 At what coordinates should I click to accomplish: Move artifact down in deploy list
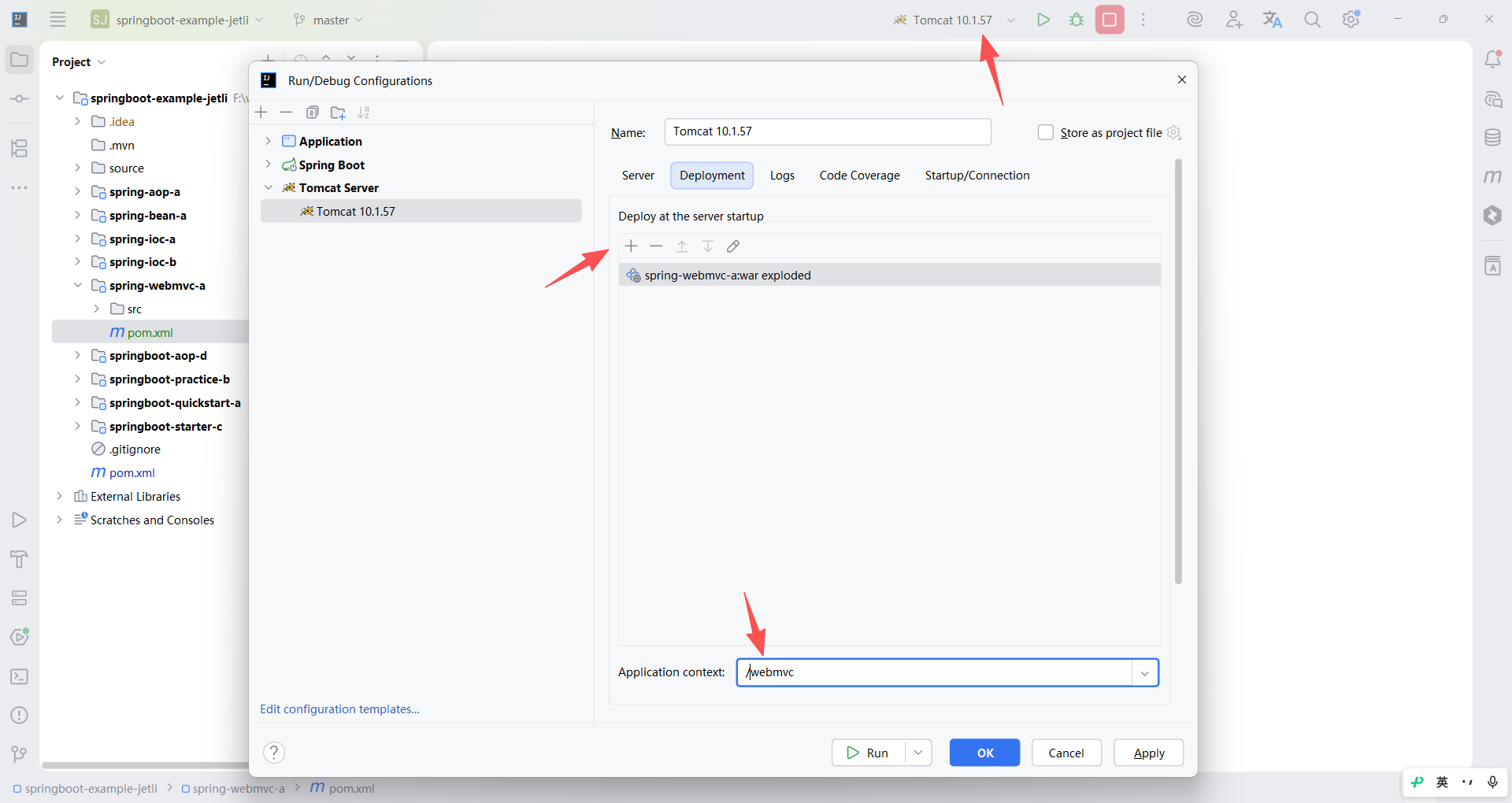pos(708,246)
